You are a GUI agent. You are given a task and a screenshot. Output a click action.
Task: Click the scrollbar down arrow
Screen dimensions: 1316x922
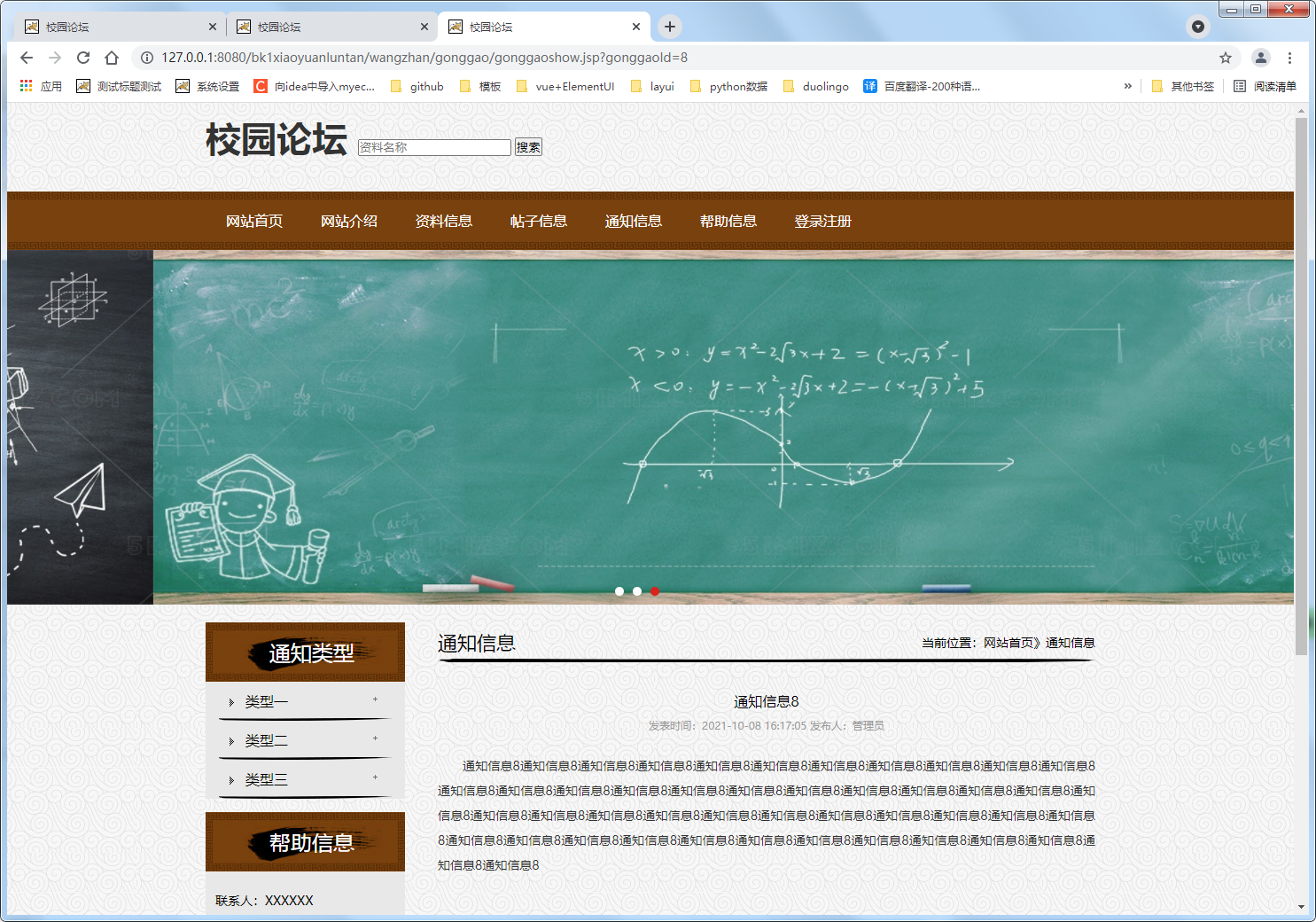click(1301, 907)
